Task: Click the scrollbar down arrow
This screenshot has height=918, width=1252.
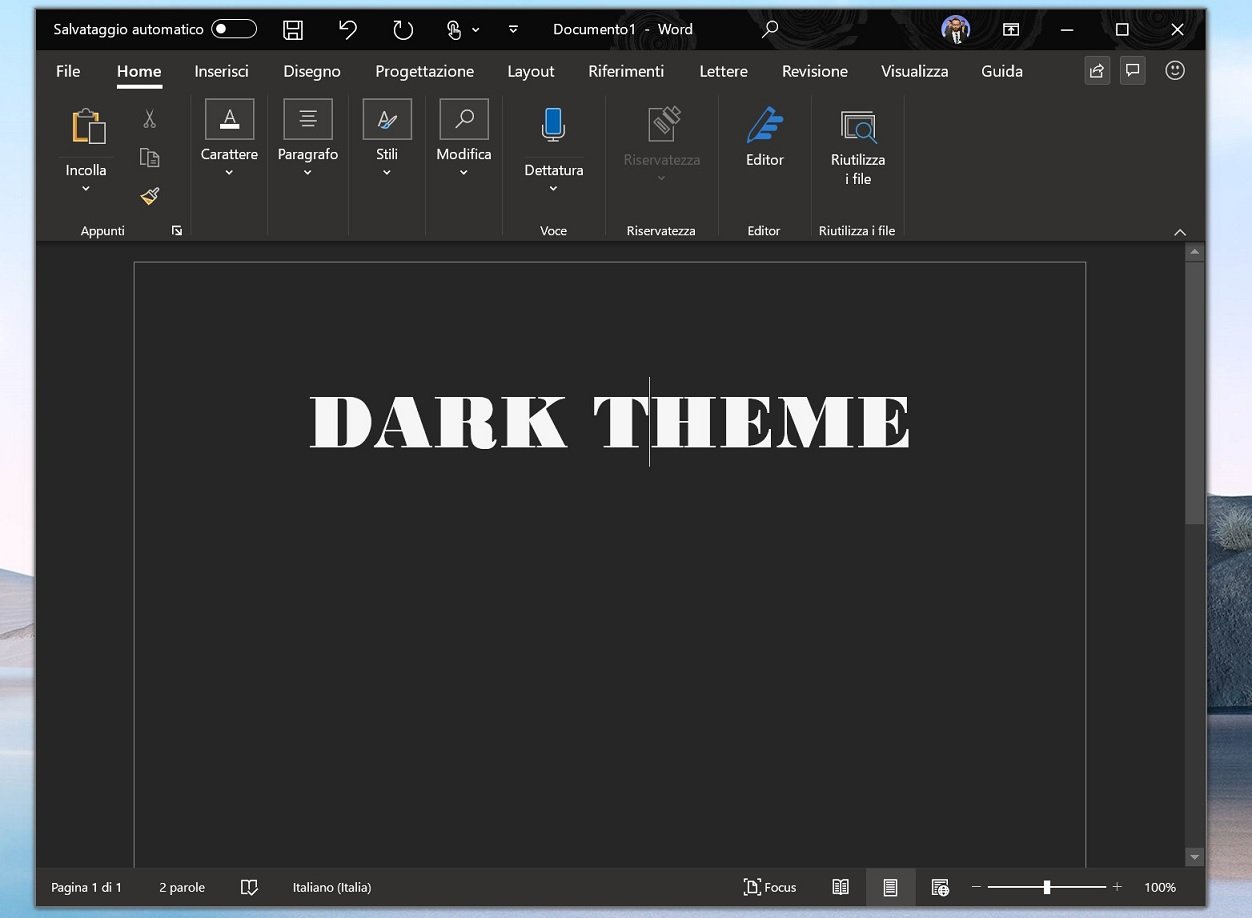Action: pos(1194,856)
